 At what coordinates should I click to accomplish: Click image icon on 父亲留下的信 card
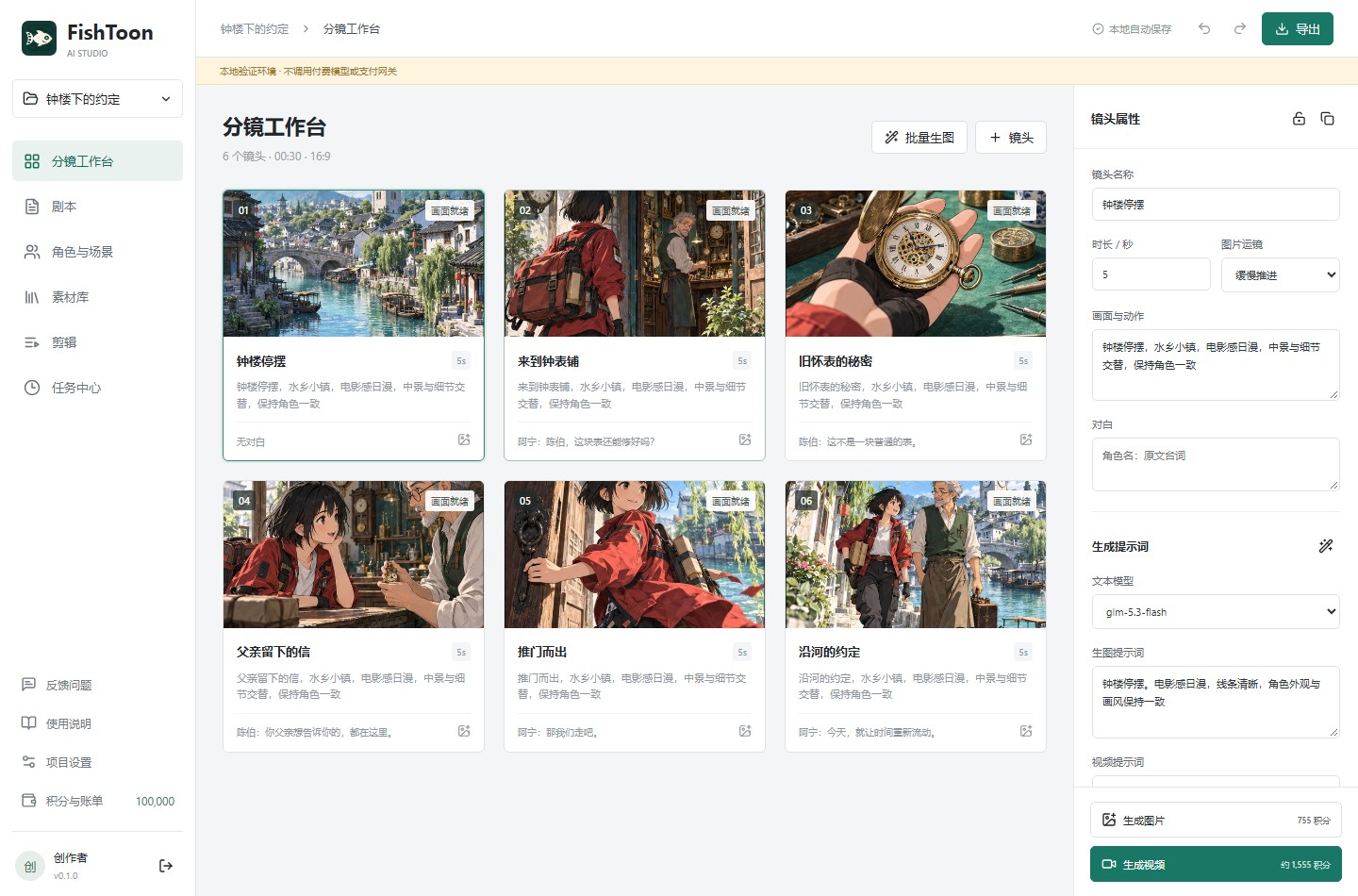click(464, 731)
